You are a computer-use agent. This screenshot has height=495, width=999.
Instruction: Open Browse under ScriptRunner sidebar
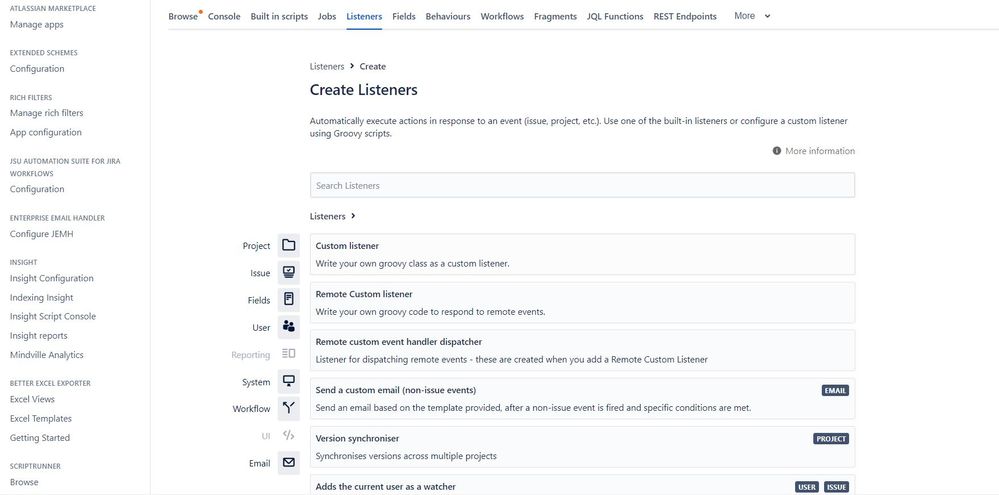pos(24,482)
